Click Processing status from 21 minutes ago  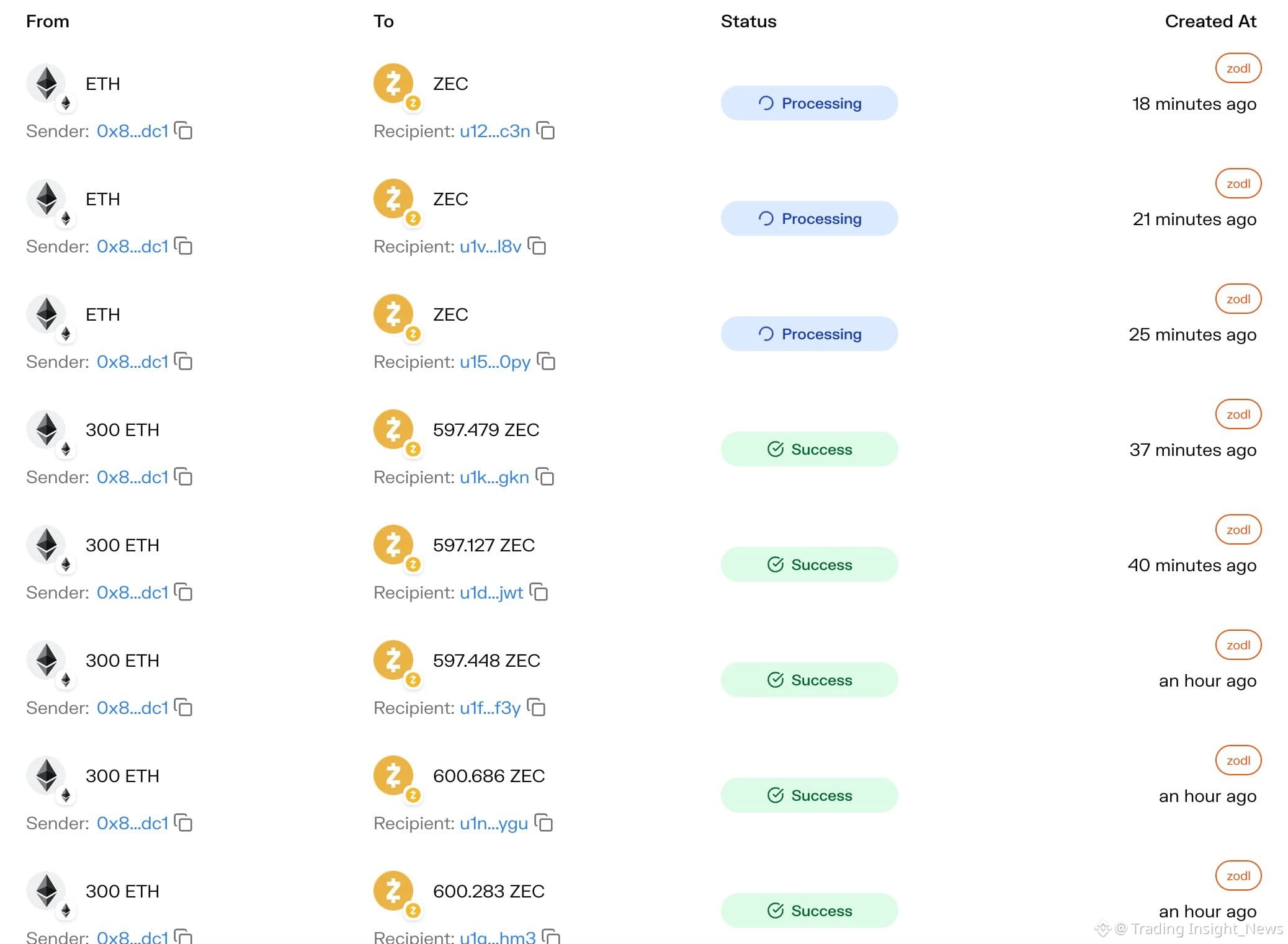tap(809, 218)
